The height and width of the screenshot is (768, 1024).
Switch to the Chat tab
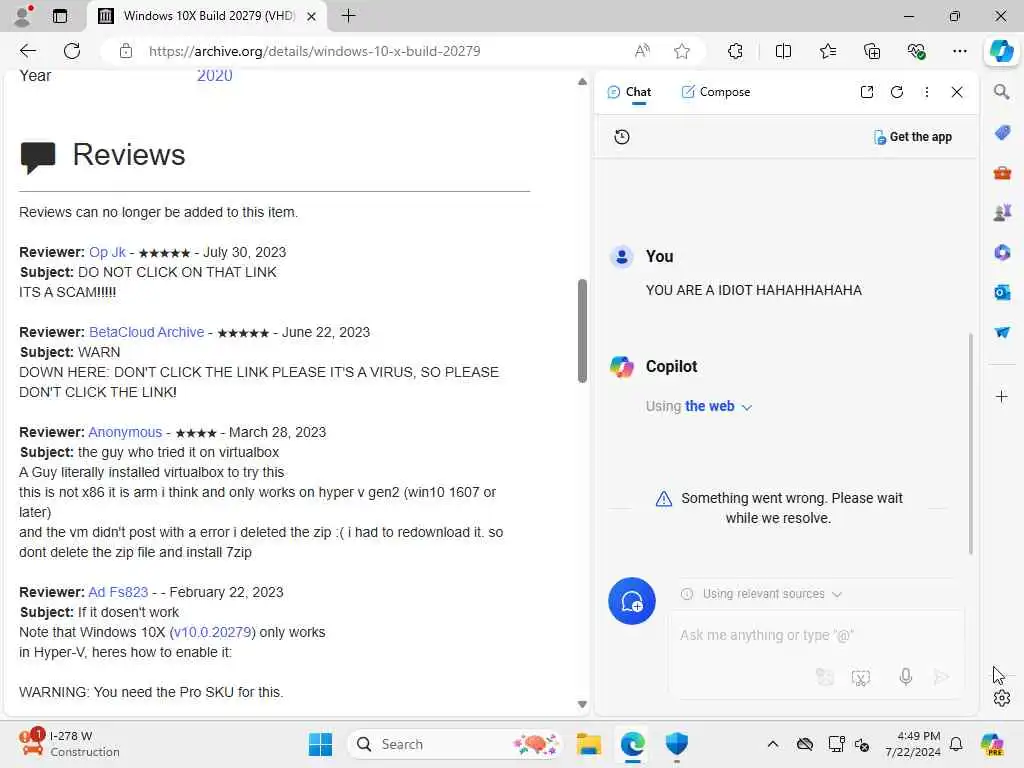629,92
